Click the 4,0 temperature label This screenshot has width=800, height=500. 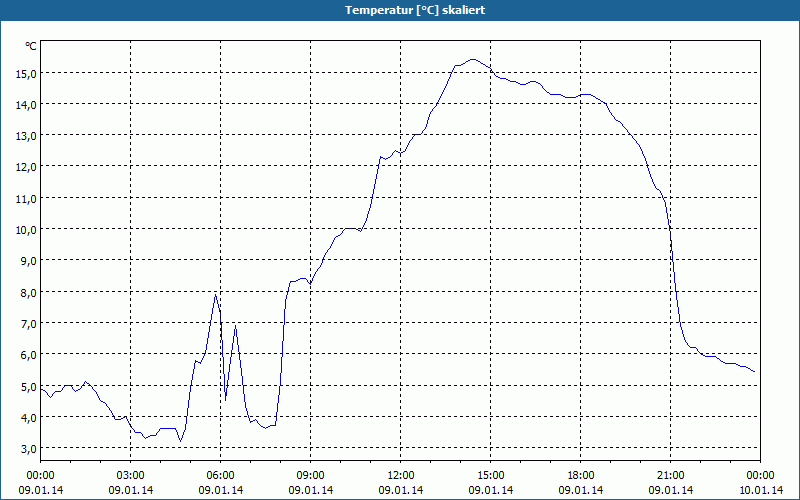[x=29, y=417]
